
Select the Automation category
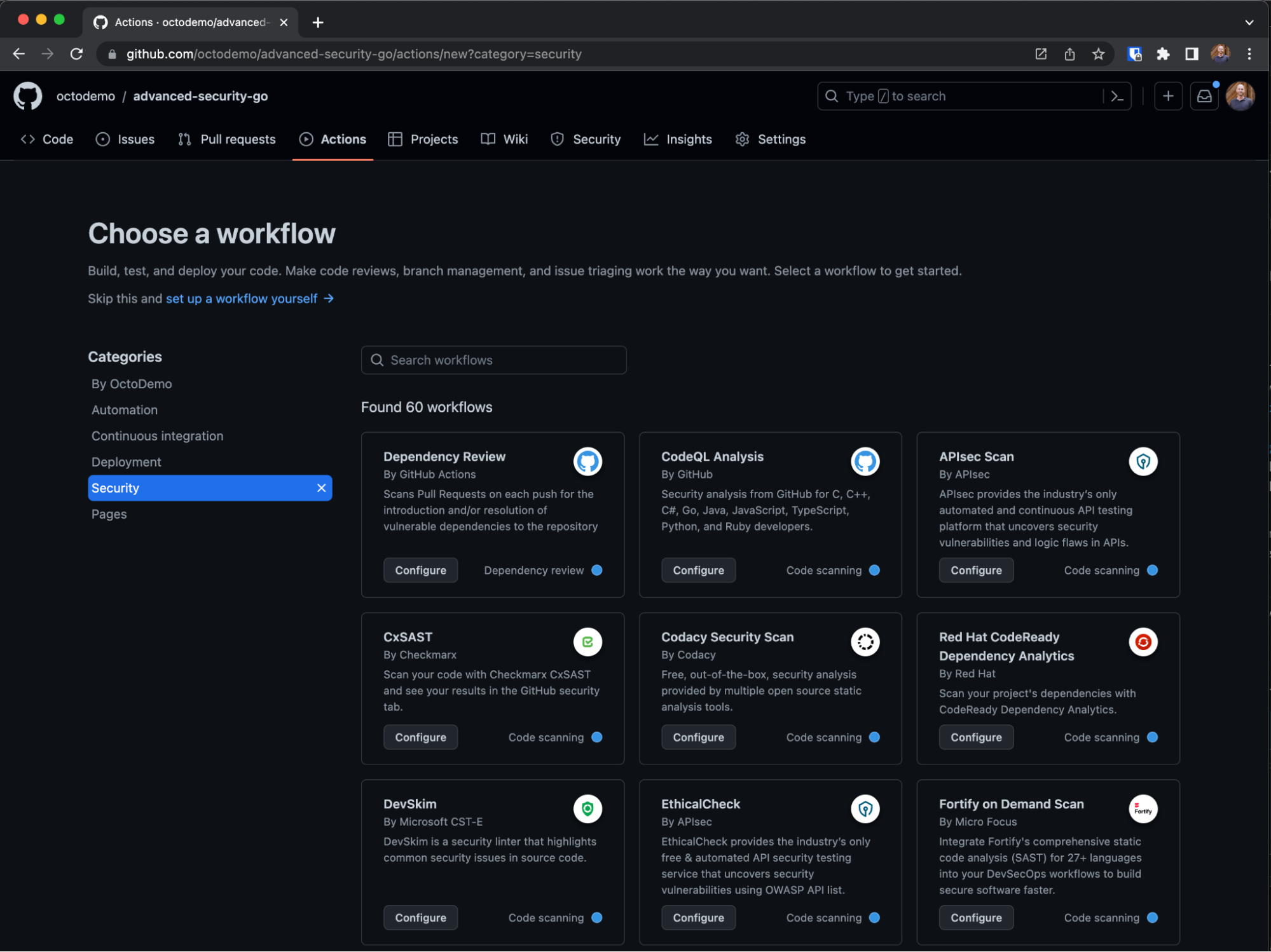click(125, 410)
